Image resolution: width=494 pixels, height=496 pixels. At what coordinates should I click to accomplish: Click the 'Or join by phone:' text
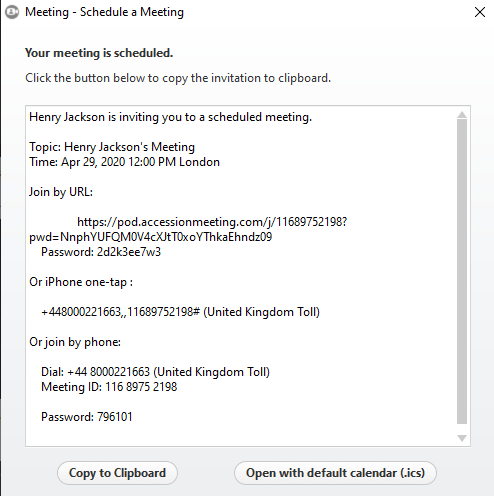pos(75,342)
